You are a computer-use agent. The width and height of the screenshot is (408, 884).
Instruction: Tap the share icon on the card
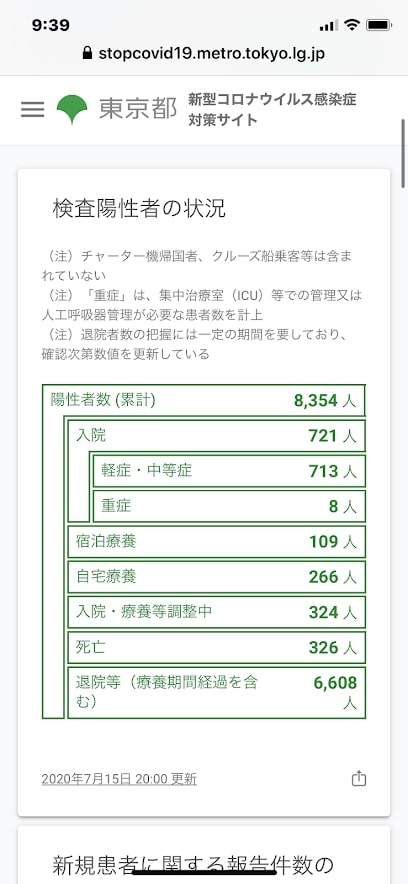point(359,779)
